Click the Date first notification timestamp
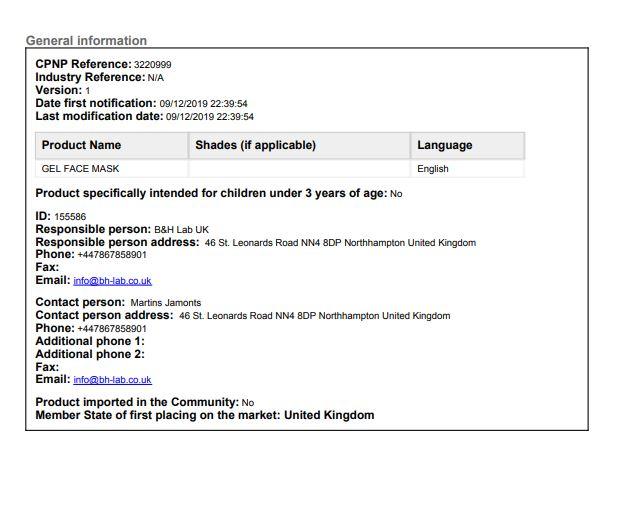Viewport: 624px width, 510px height. (203, 104)
